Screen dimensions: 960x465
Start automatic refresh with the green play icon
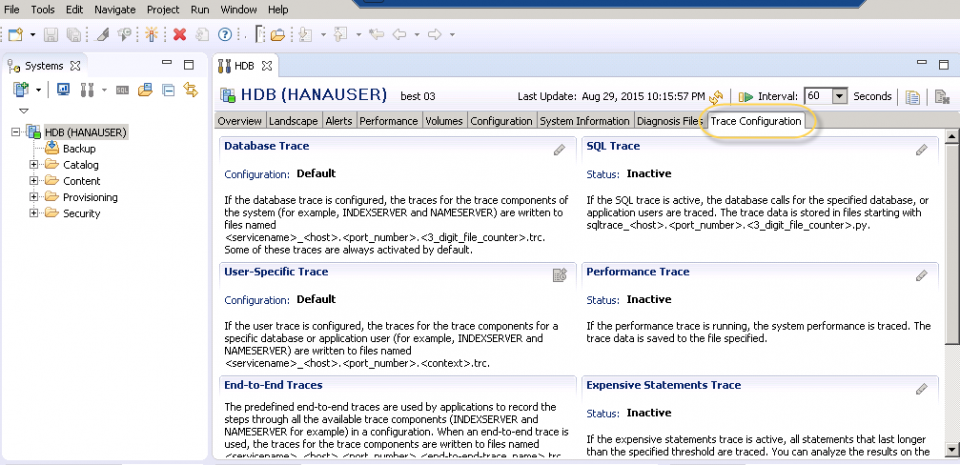click(745, 97)
